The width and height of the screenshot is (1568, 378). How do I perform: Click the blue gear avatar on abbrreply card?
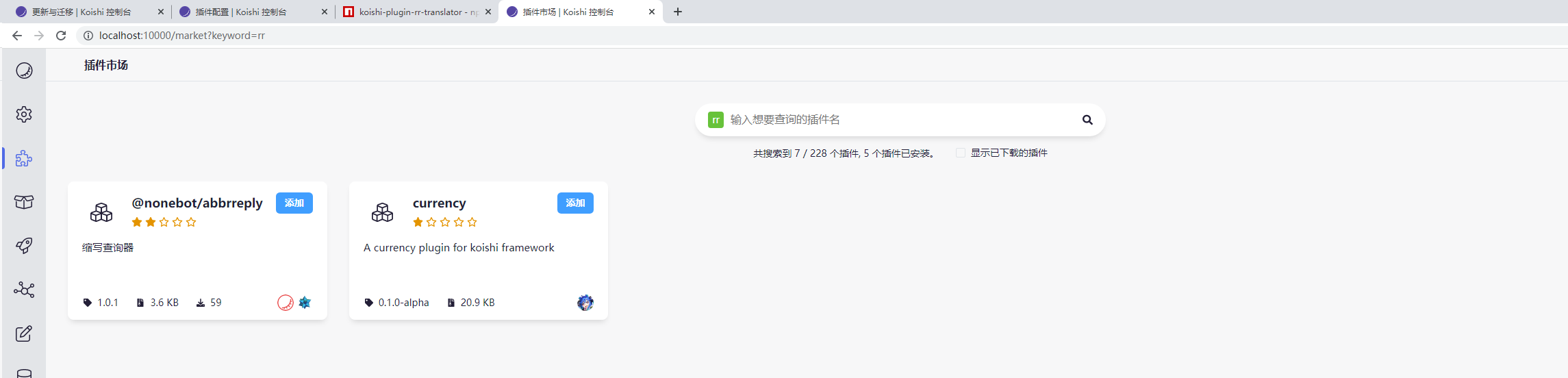tap(305, 303)
